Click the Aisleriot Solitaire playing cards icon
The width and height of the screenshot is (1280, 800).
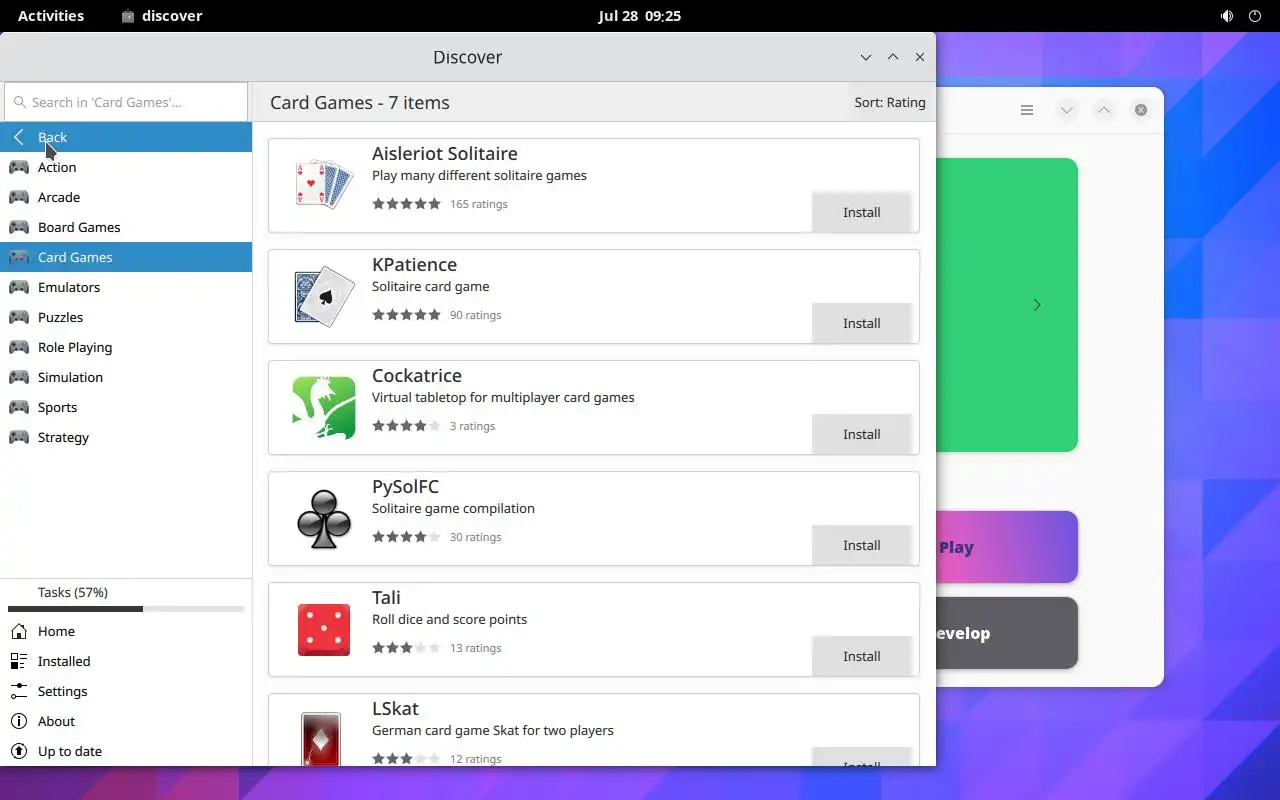[x=324, y=185]
